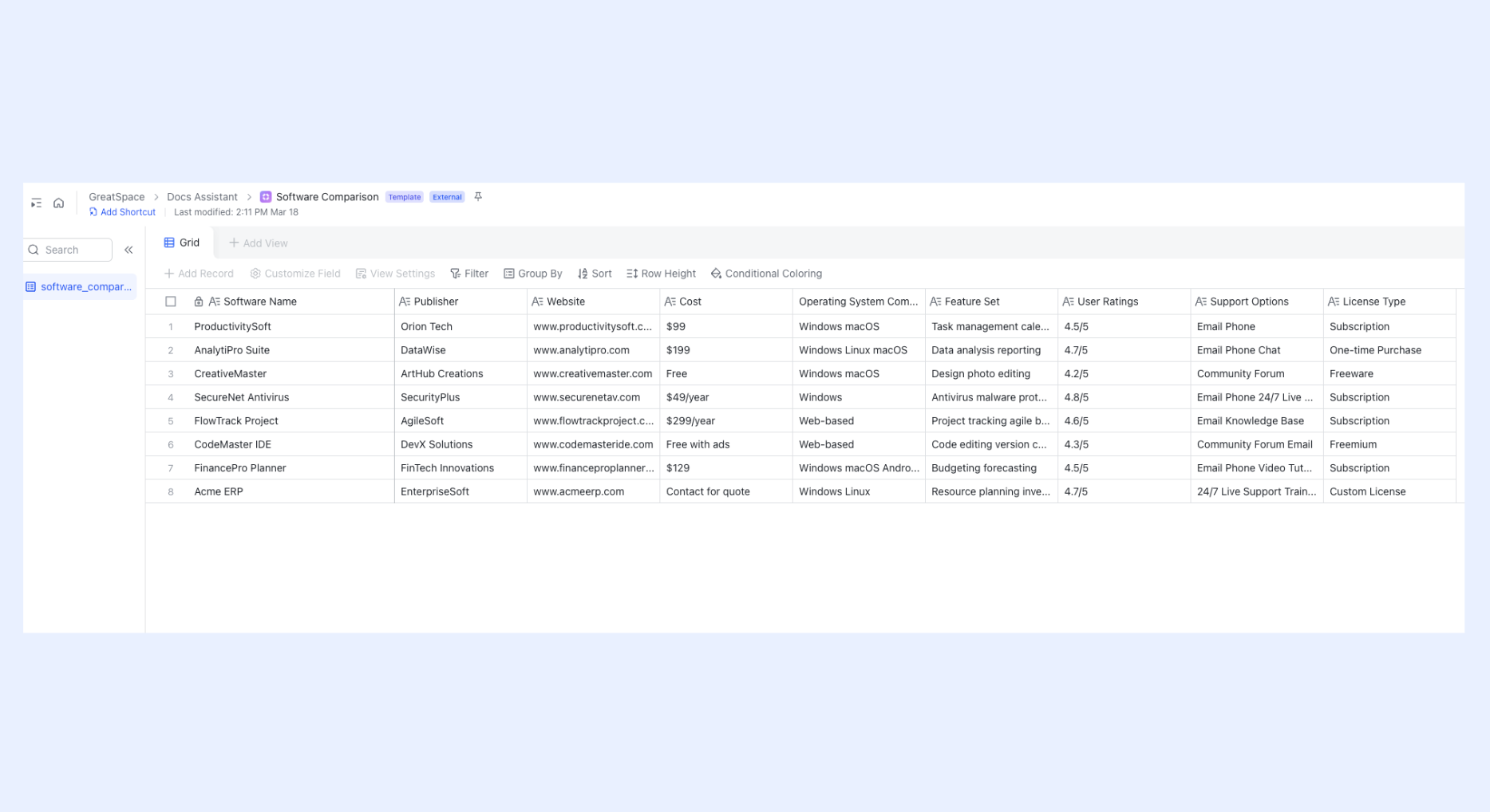Screen dimensions: 1490x812
Task: Pin the Software Comparison document
Action: tap(478, 197)
